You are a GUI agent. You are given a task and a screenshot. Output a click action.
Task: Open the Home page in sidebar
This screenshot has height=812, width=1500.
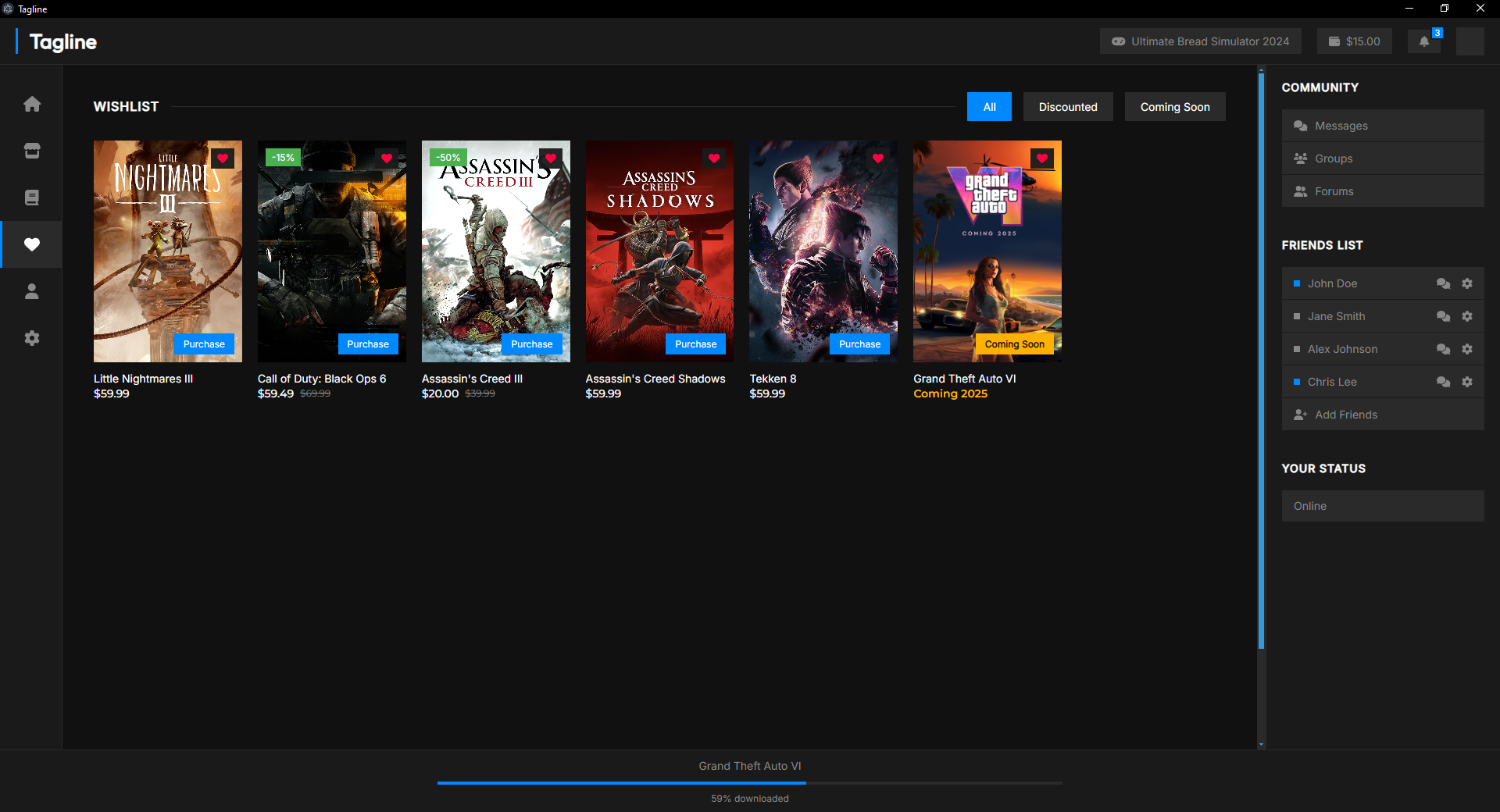(x=31, y=104)
